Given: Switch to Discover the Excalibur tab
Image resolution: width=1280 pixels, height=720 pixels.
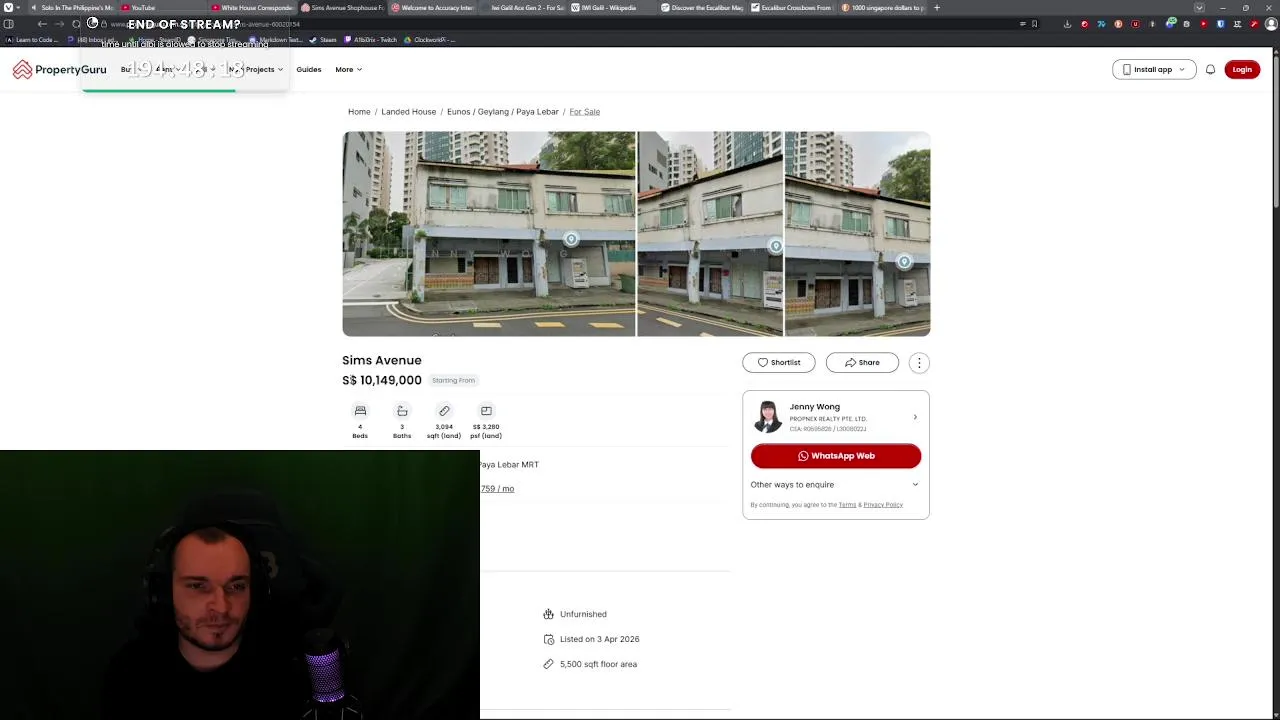Looking at the screenshot, I should pos(702,8).
